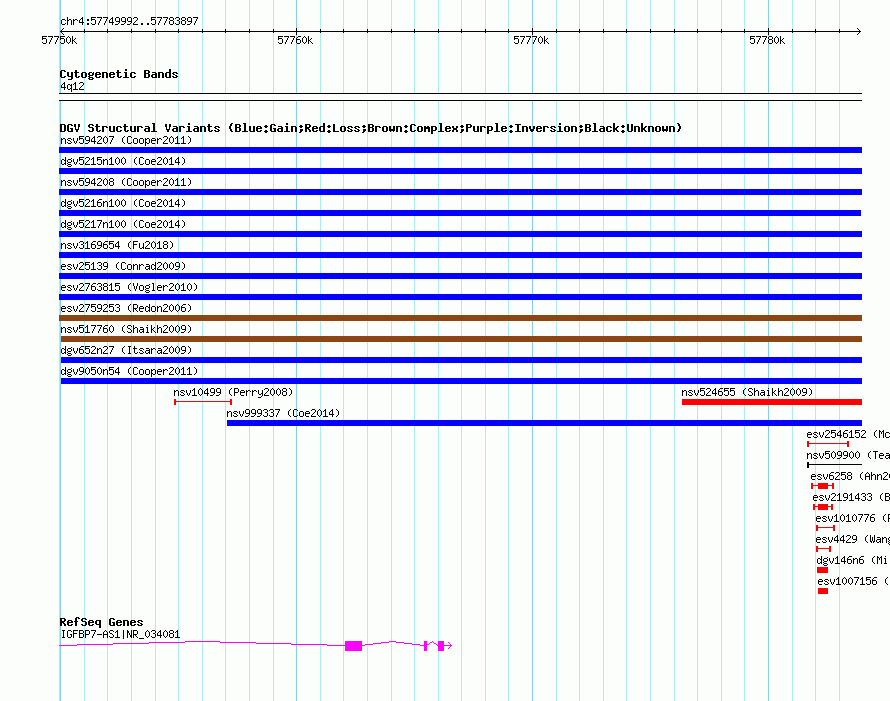
Task: Select the thin red bar under nsv10499
Action: click(x=203, y=402)
